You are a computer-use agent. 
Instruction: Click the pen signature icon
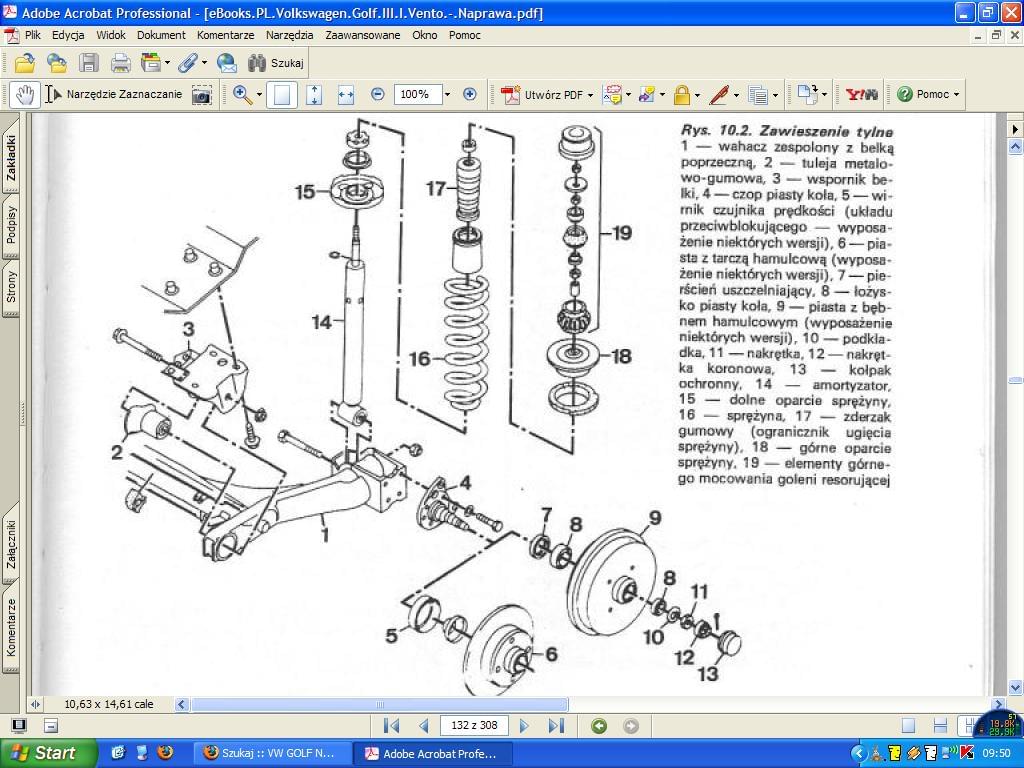tap(719, 95)
